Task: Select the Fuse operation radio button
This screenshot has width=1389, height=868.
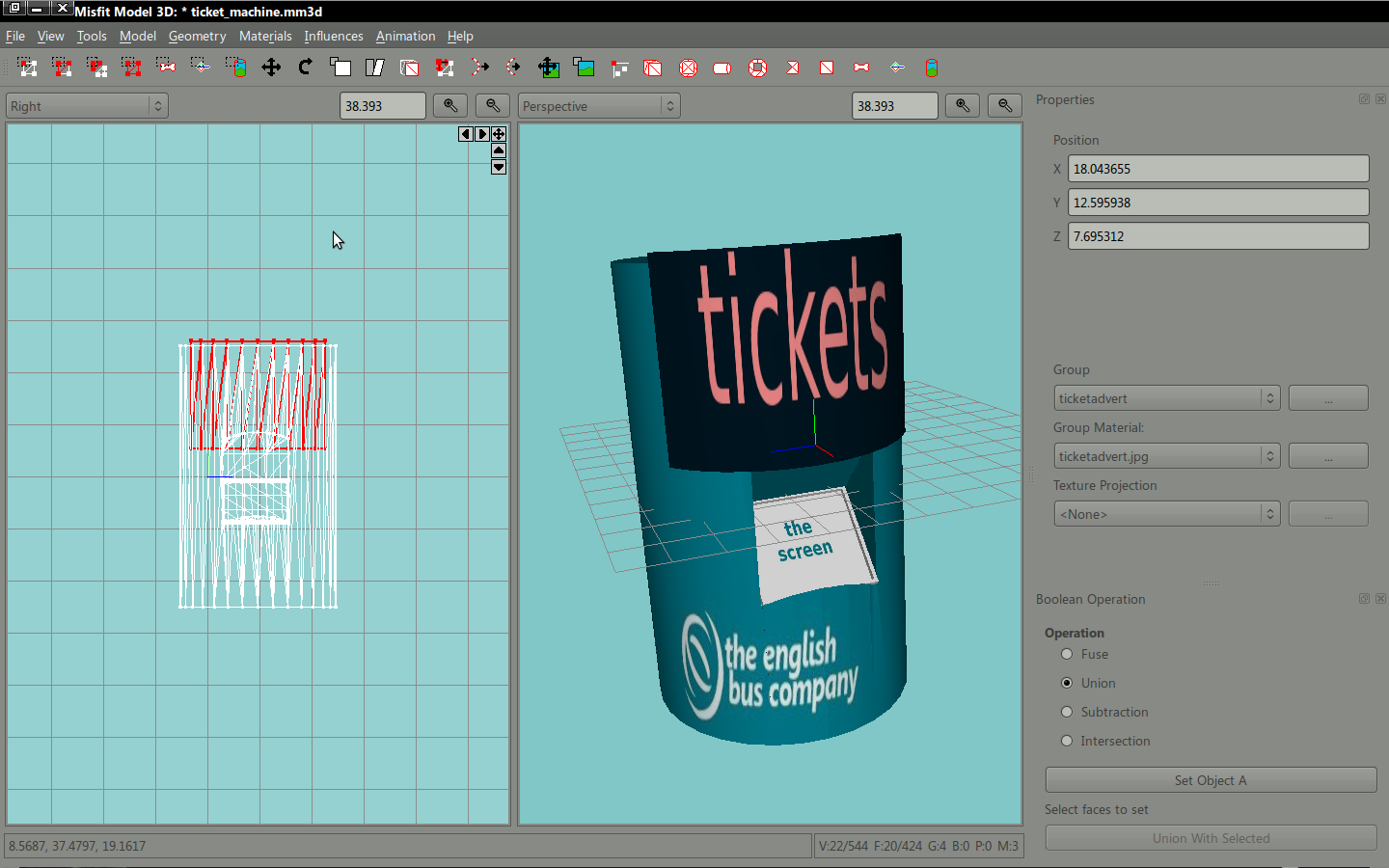Action: [x=1067, y=654]
